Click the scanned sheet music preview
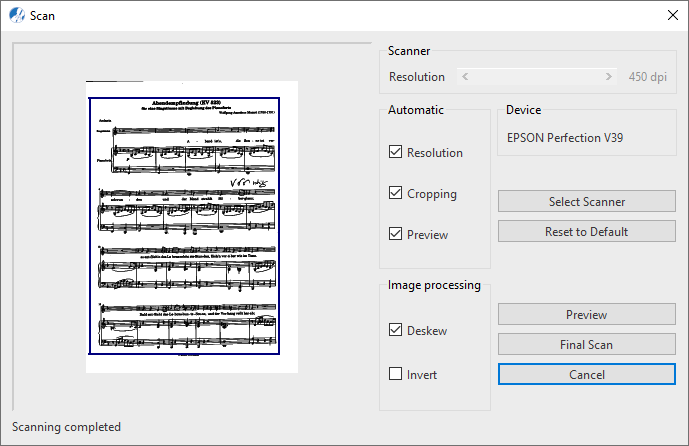 pos(192,227)
